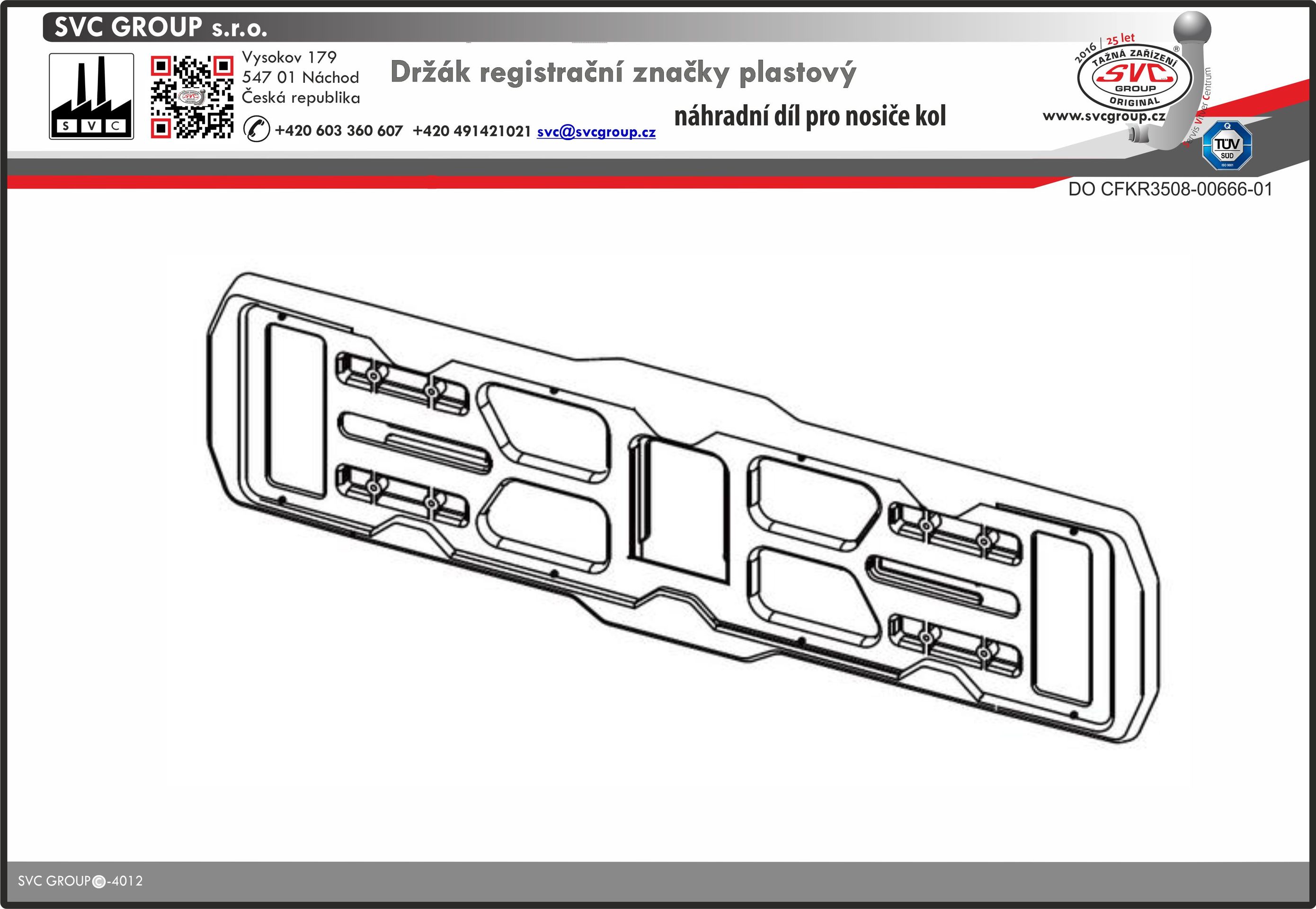The height and width of the screenshot is (909, 1316).
Task: Click the Držák registrační značky plastový heading
Action: coord(623,73)
